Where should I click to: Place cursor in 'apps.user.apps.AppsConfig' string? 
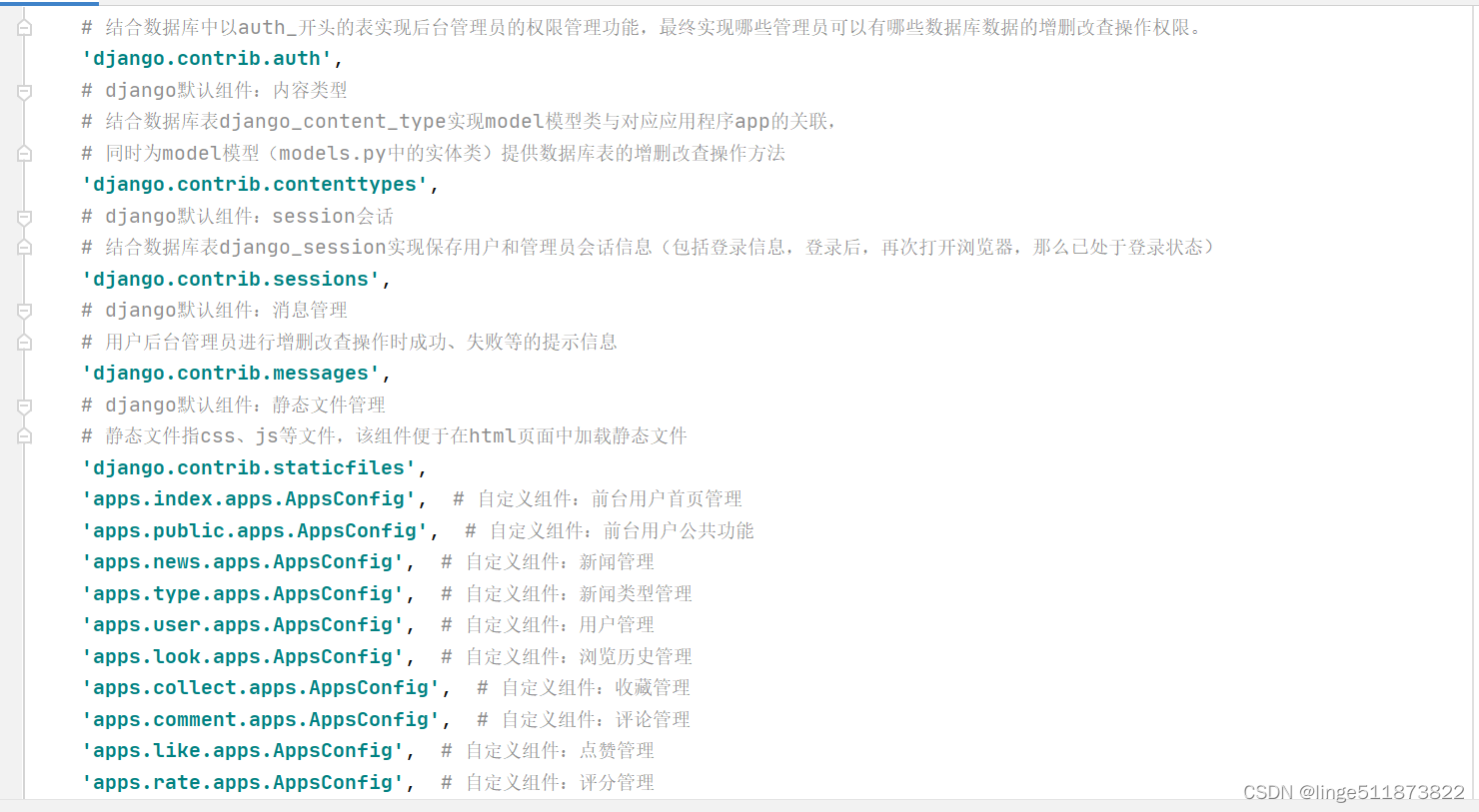click(x=243, y=625)
